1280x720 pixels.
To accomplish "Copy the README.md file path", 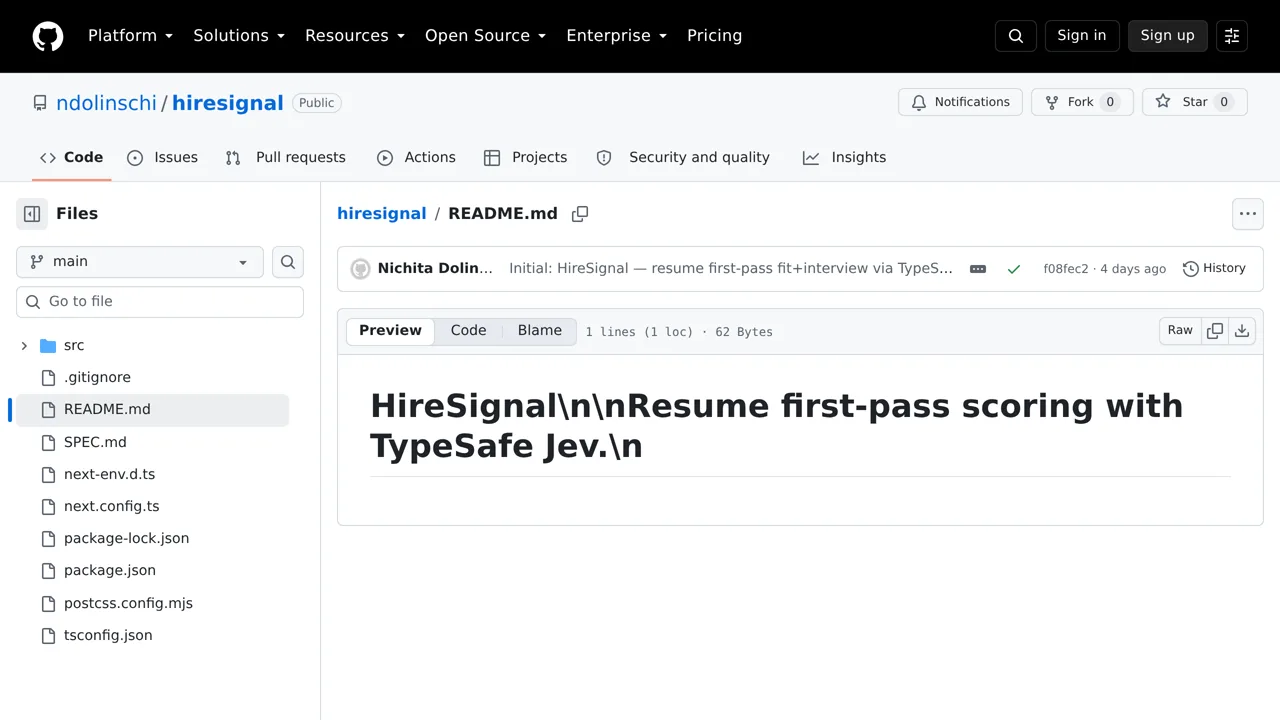I will 580,214.
